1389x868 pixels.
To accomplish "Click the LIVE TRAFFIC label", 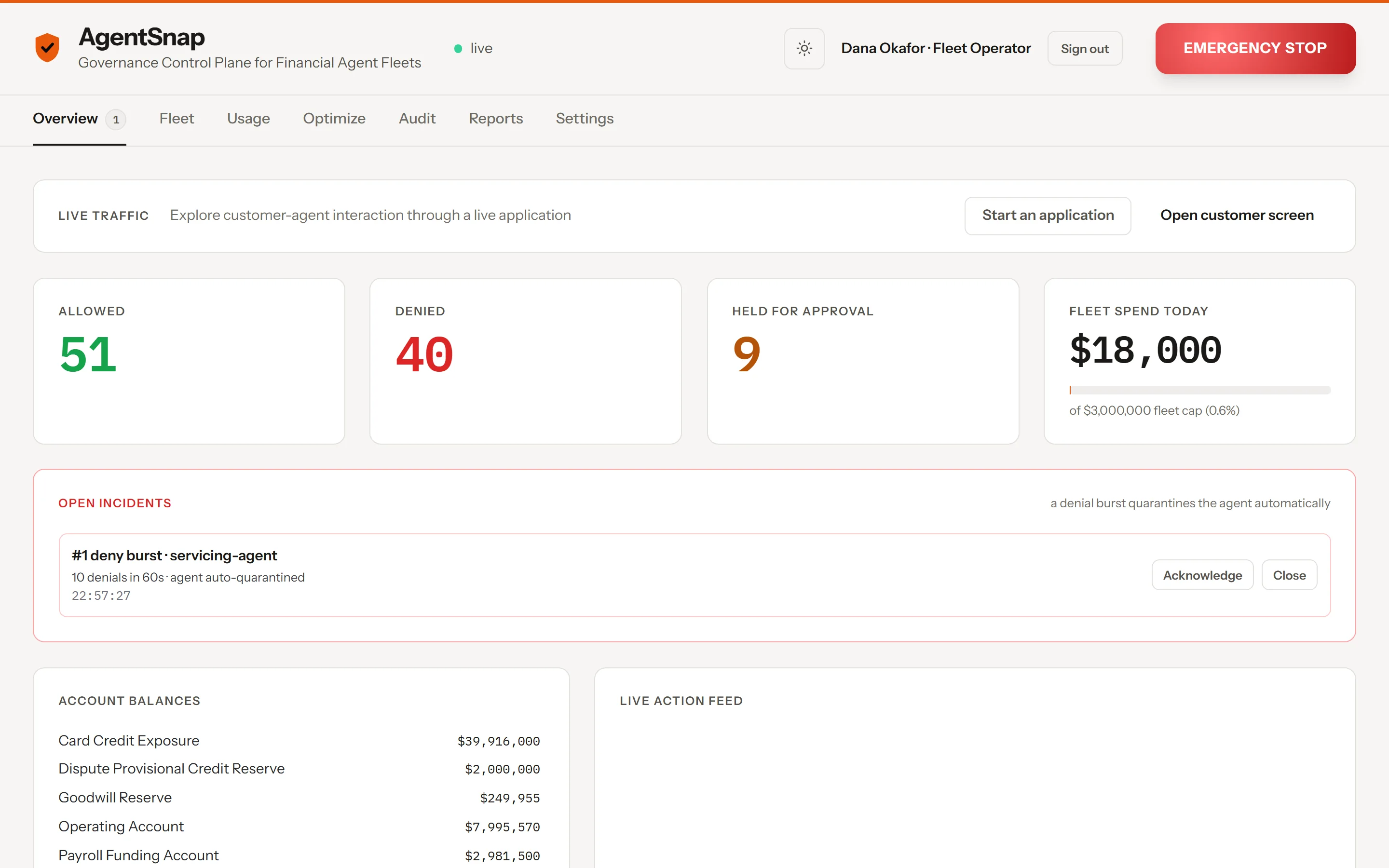I will (x=103, y=216).
